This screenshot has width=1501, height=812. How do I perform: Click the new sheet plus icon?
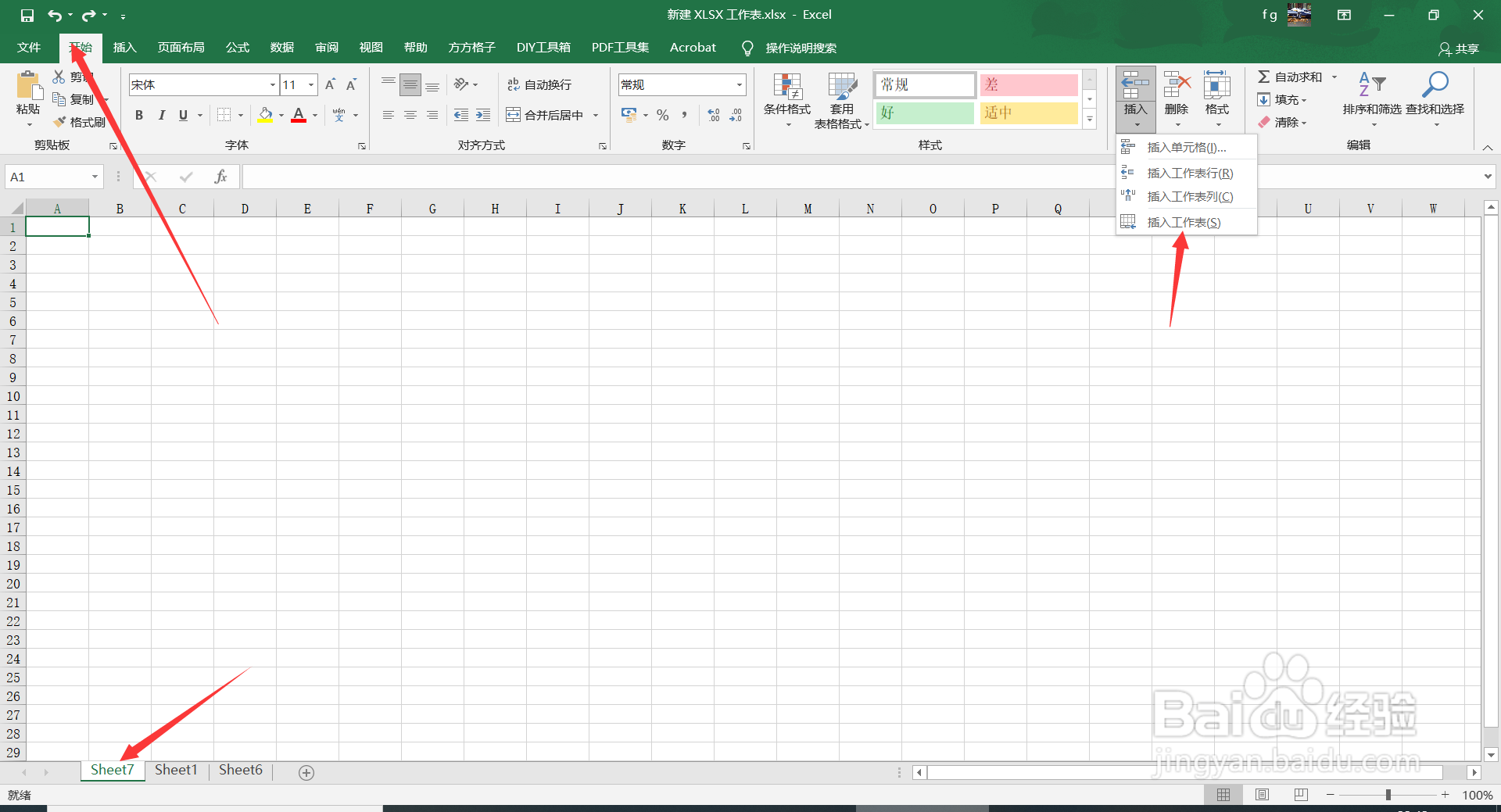point(306,772)
